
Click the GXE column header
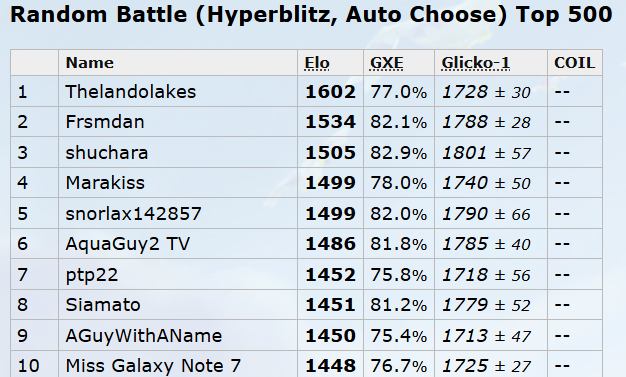[386, 63]
